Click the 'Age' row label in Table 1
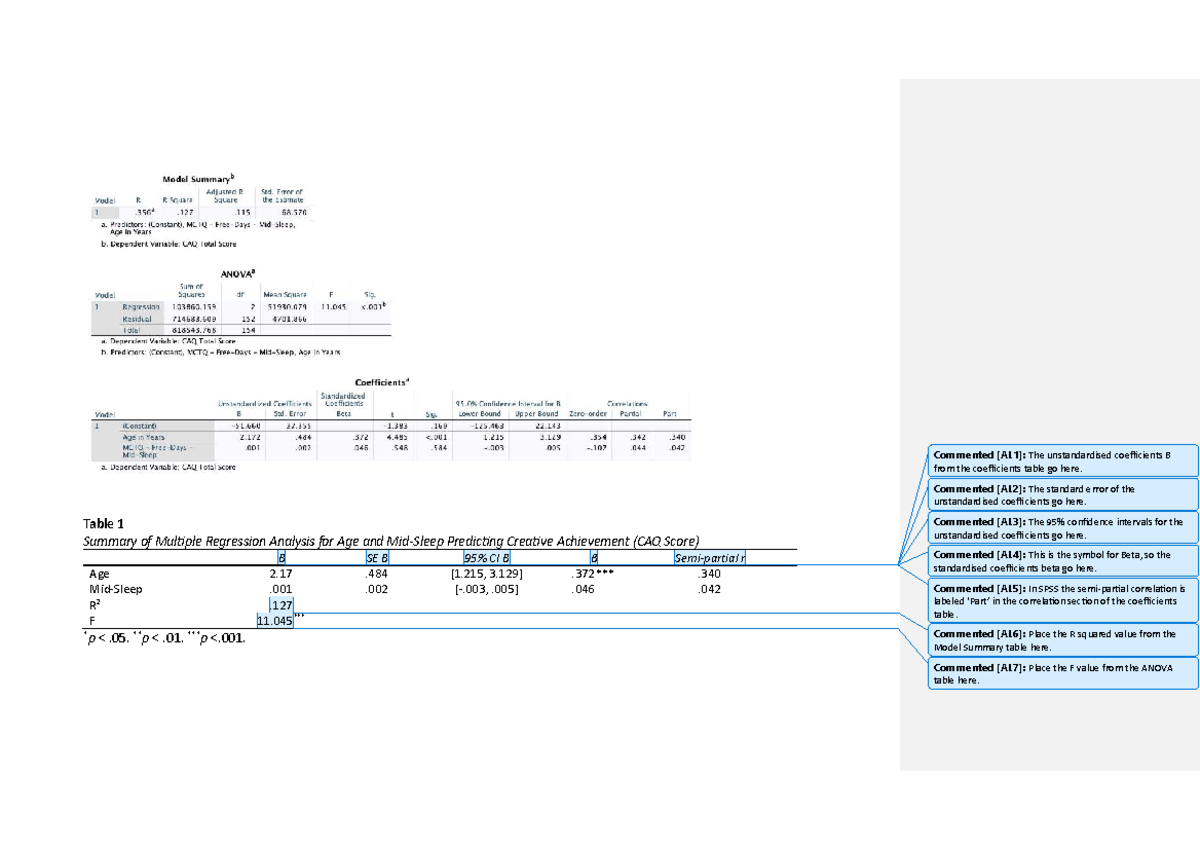 99,574
